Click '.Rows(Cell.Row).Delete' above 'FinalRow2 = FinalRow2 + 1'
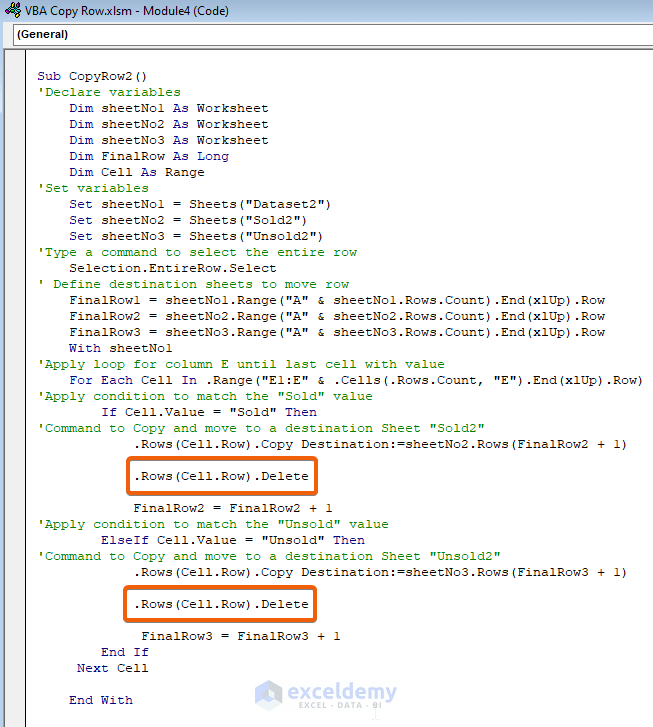The height and width of the screenshot is (727, 653). [221, 476]
